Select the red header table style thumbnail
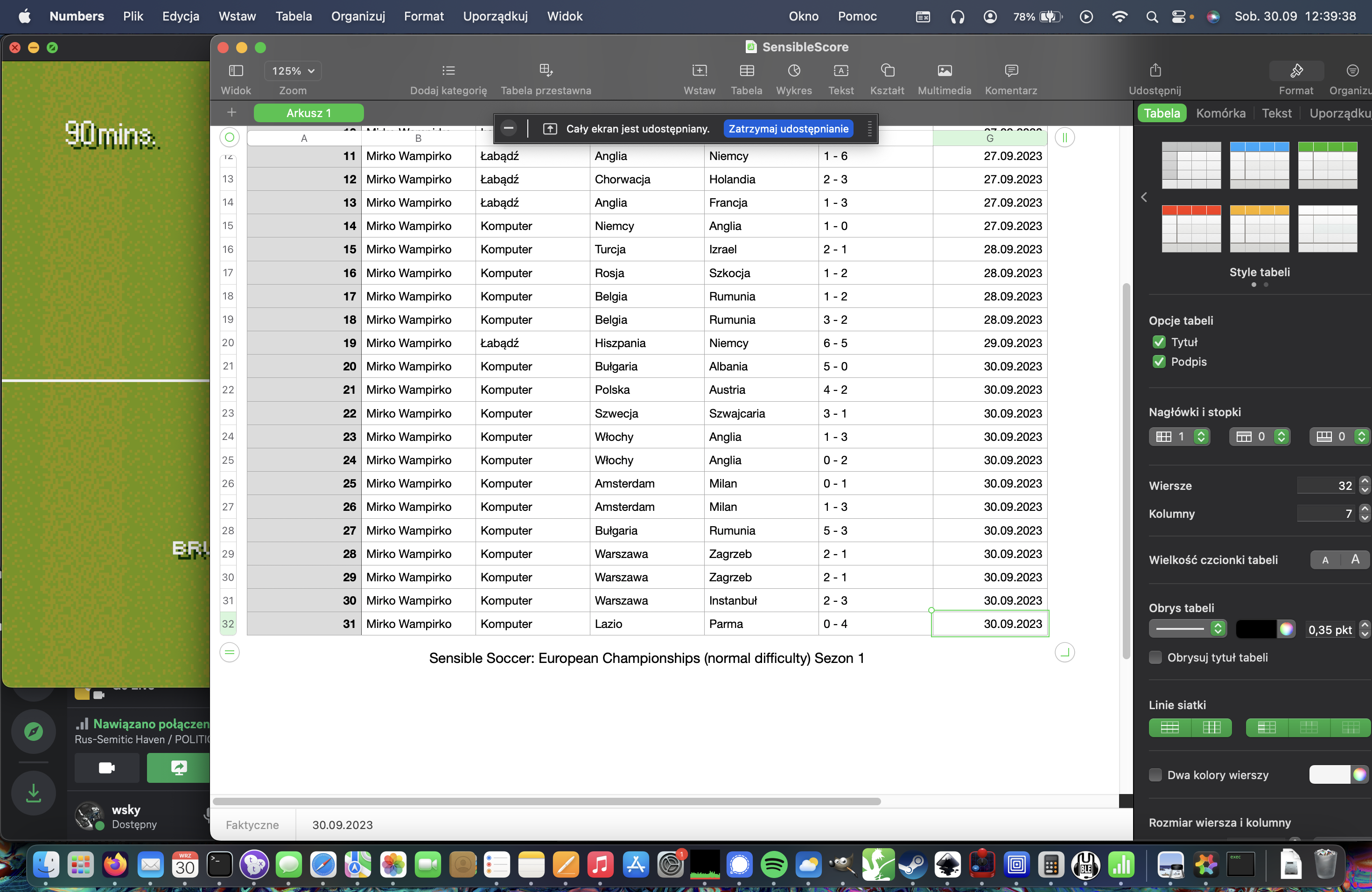The height and width of the screenshot is (892, 1372). pos(1190,229)
